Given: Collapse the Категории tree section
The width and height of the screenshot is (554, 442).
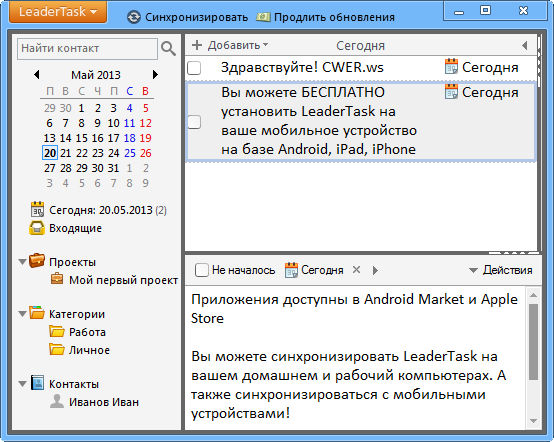Looking at the screenshot, I should pos(22,314).
